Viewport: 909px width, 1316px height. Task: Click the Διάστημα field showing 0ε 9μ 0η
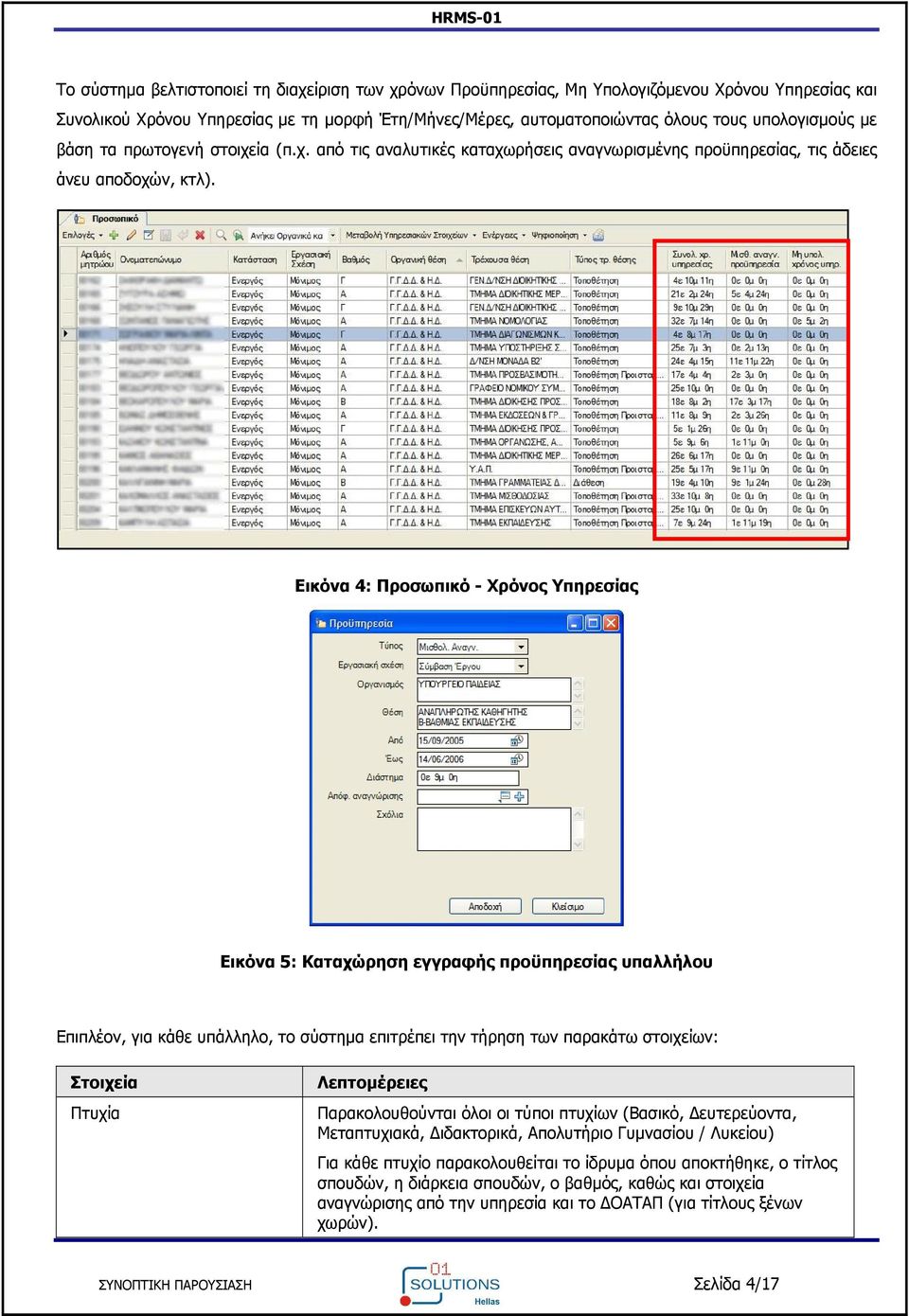click(x=469, y=777)
